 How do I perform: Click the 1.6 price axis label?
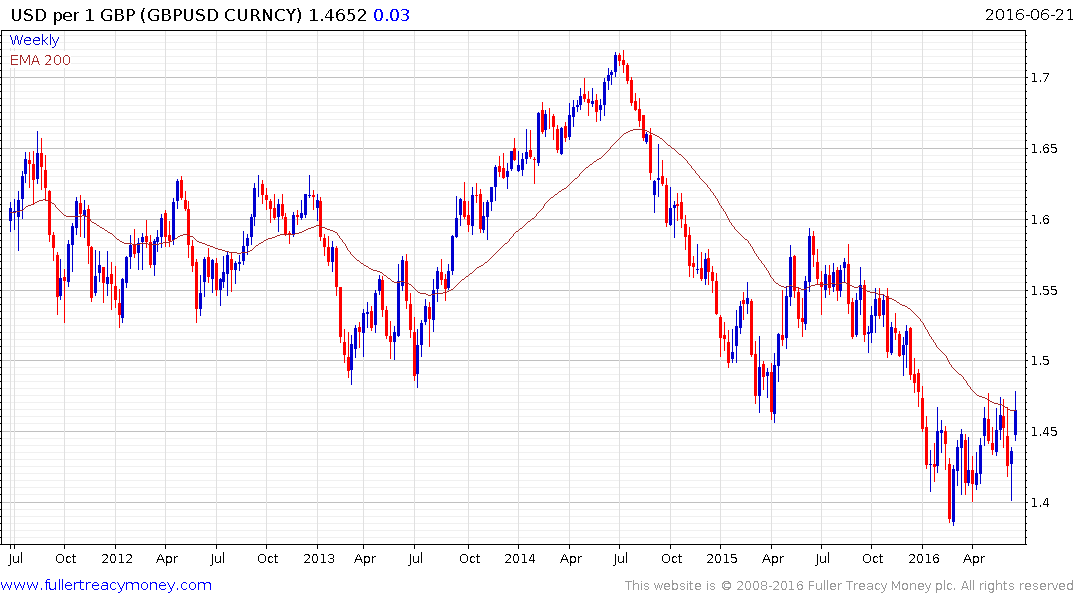pos(1040,219)
